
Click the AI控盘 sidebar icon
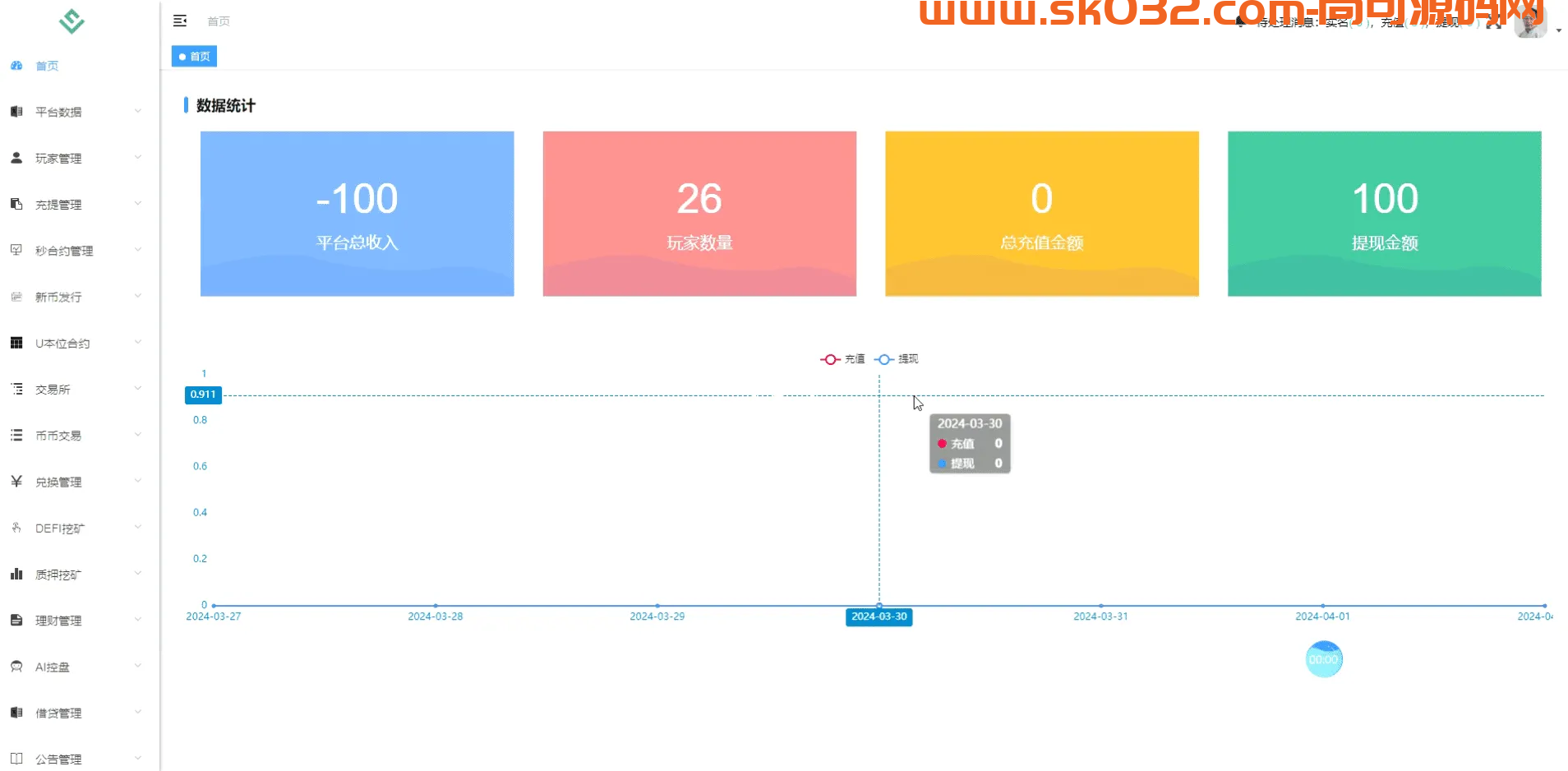pos(16,667)
